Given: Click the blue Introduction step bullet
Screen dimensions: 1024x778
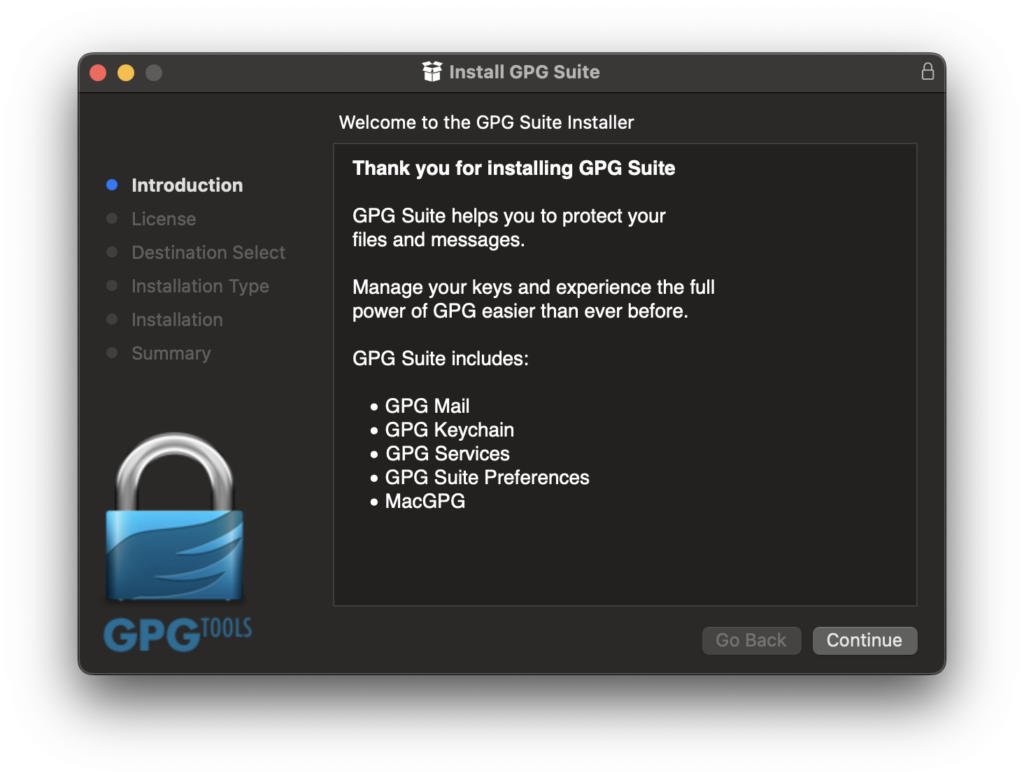Looking at the screenshot, I should [112, 185].
